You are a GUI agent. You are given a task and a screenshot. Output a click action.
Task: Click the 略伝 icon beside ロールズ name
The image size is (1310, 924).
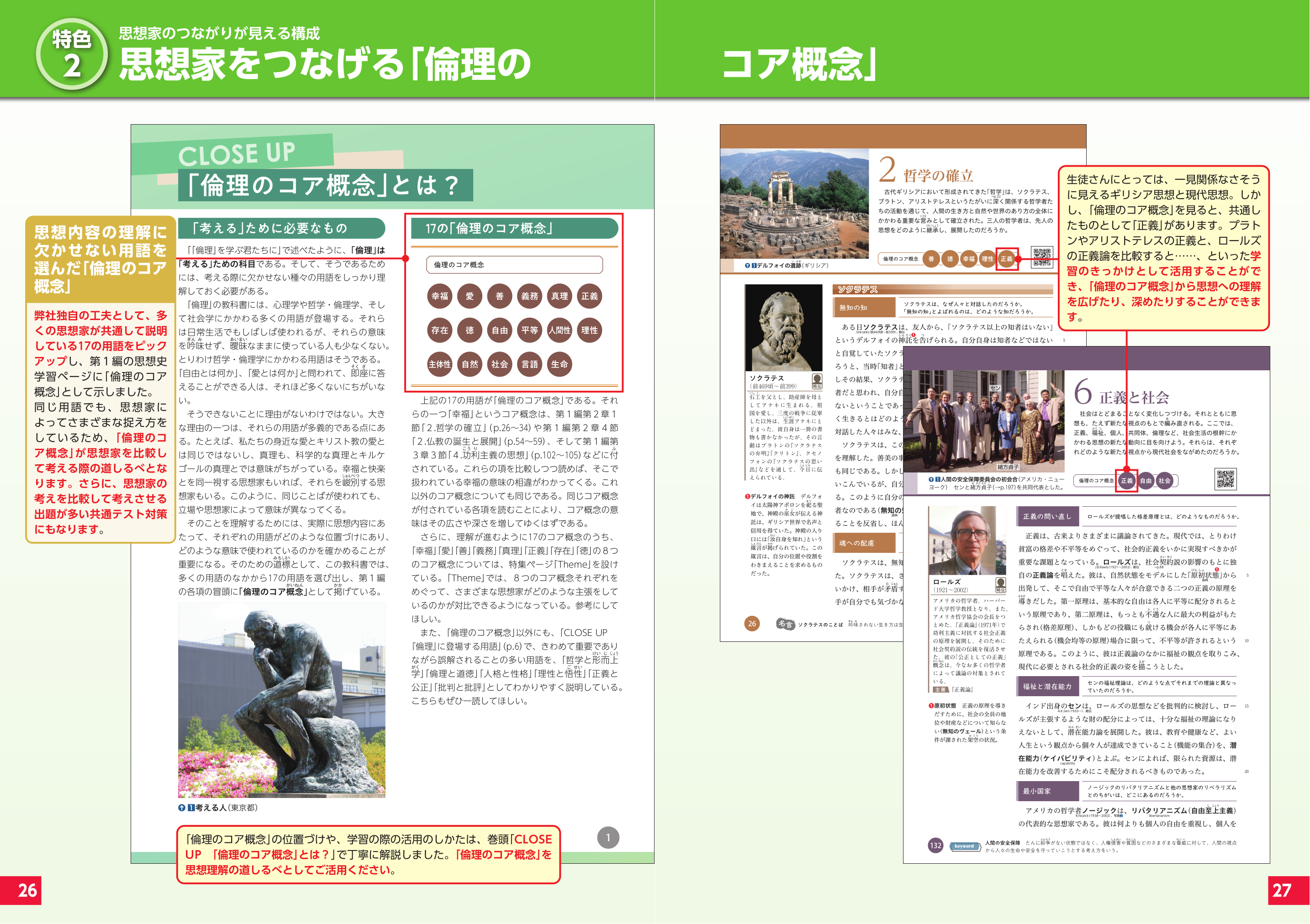tap(1001, 585)
